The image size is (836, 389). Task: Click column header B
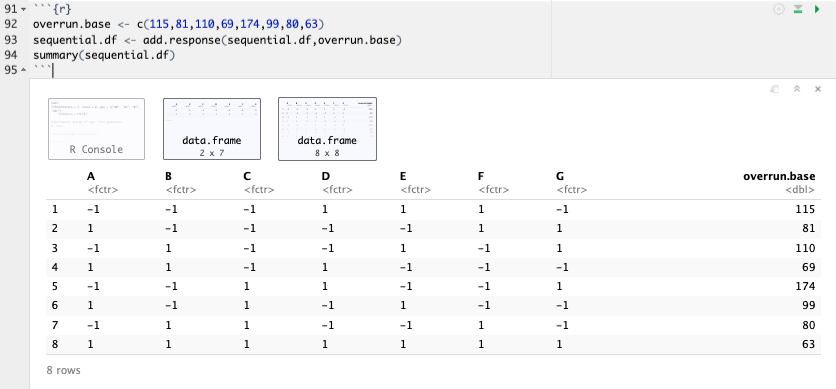tap(168, 176)
